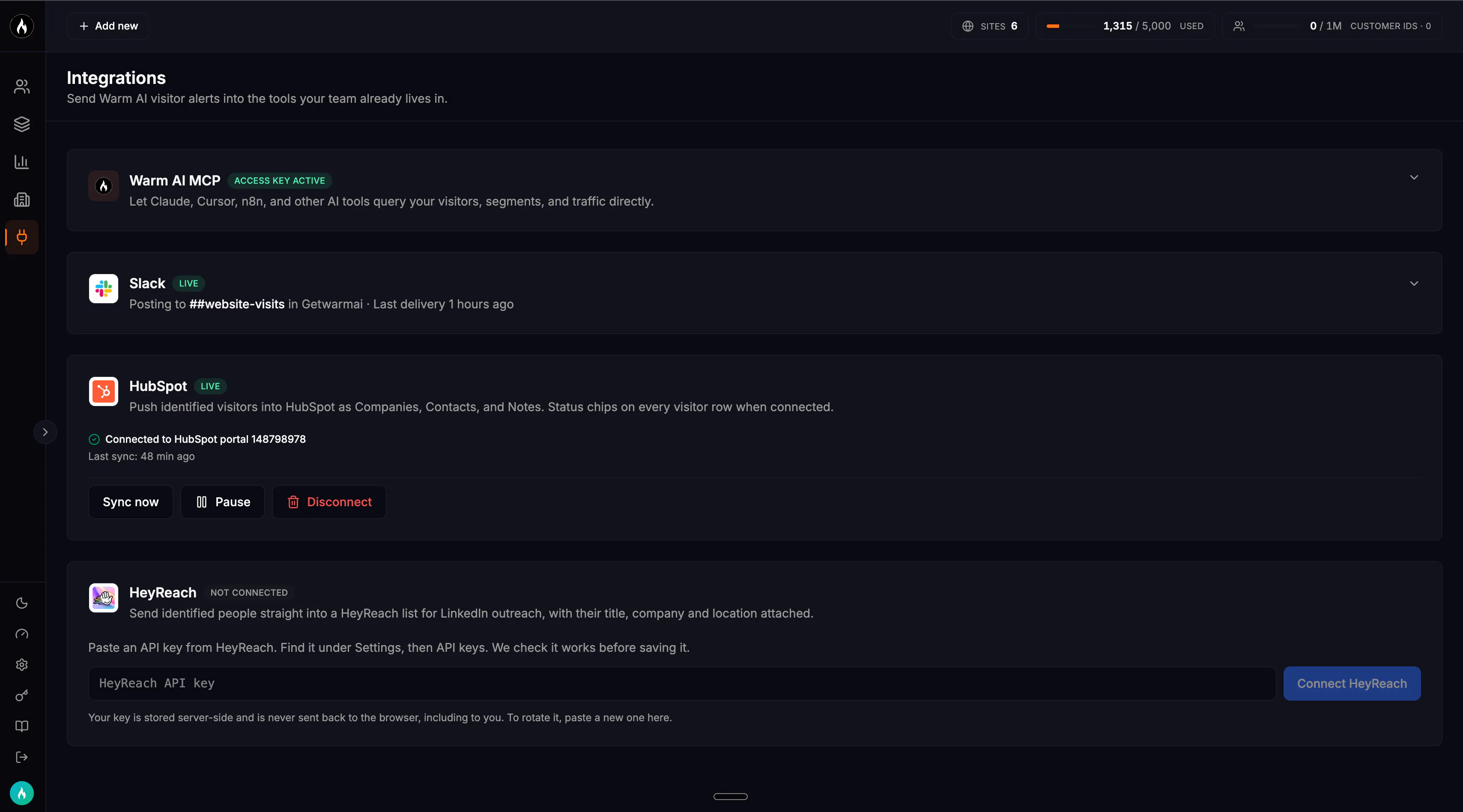The image size is (1463, 812).
Task: Click the Warm AI flame logo in top-left corner
Action: point(21,26)
